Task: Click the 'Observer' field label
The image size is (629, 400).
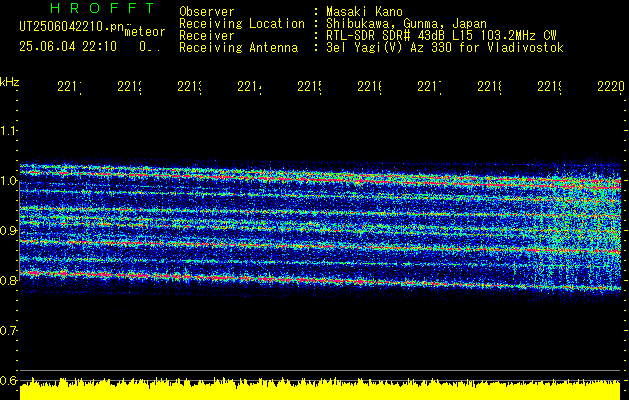Action: tap(207, 12)
